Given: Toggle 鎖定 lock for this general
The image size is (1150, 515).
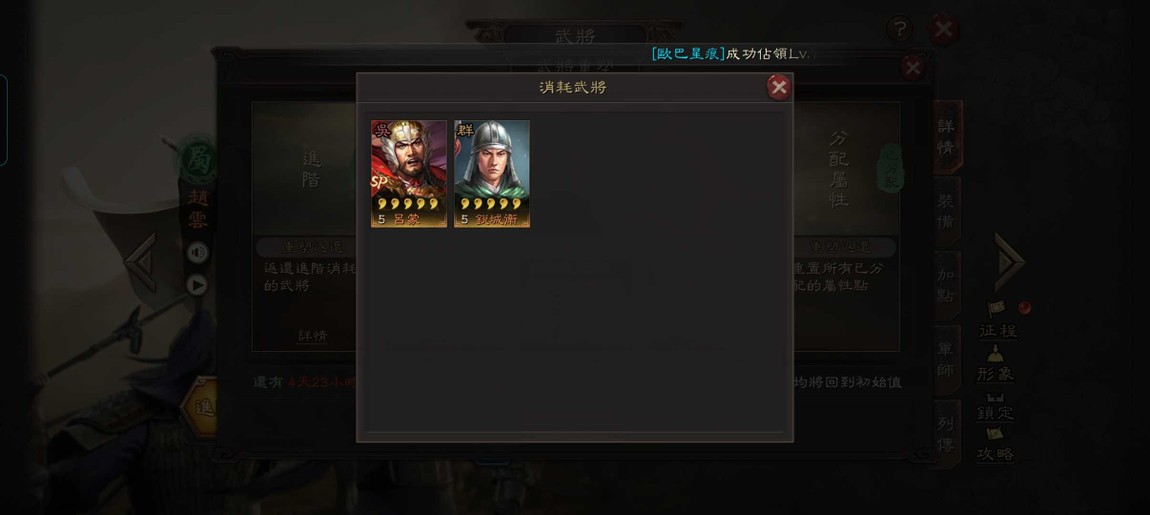Looking at the screenshot, I should (x=995, y=405).
